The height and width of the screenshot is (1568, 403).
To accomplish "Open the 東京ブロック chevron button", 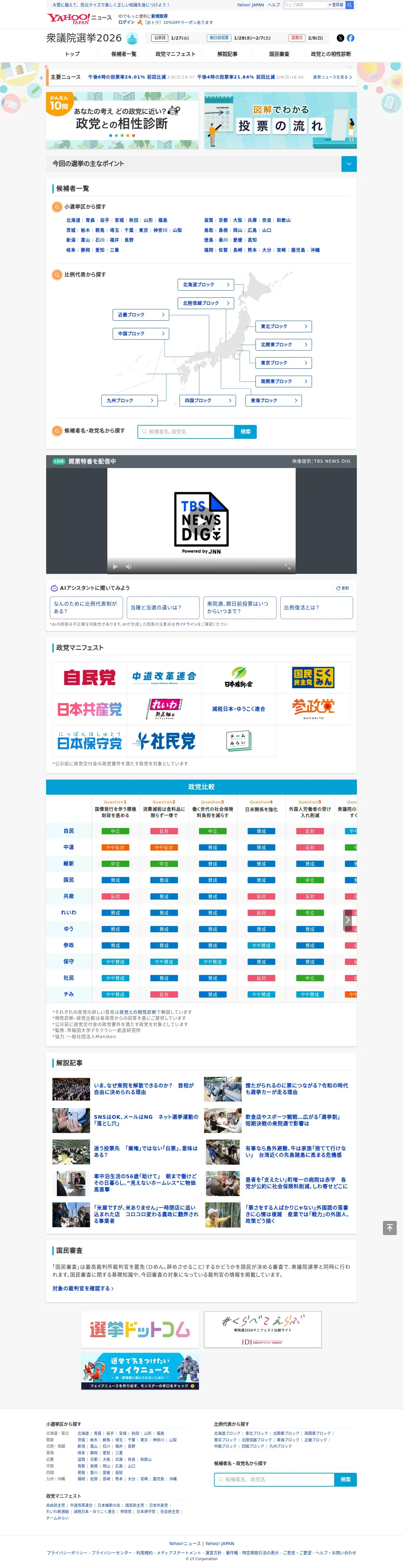I will [x=283, y=363].
